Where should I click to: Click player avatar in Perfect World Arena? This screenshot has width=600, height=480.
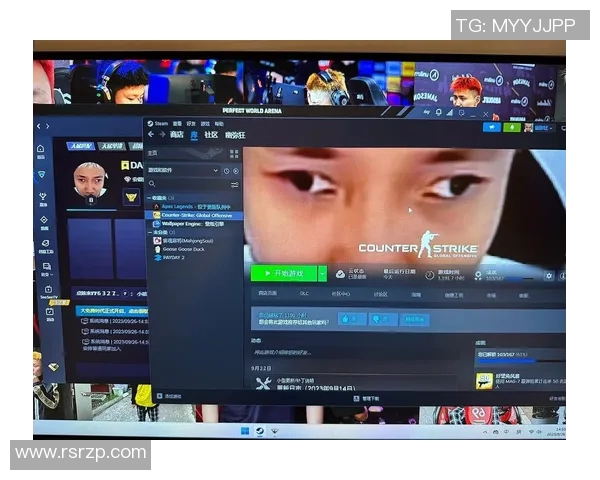click(90, 182)
